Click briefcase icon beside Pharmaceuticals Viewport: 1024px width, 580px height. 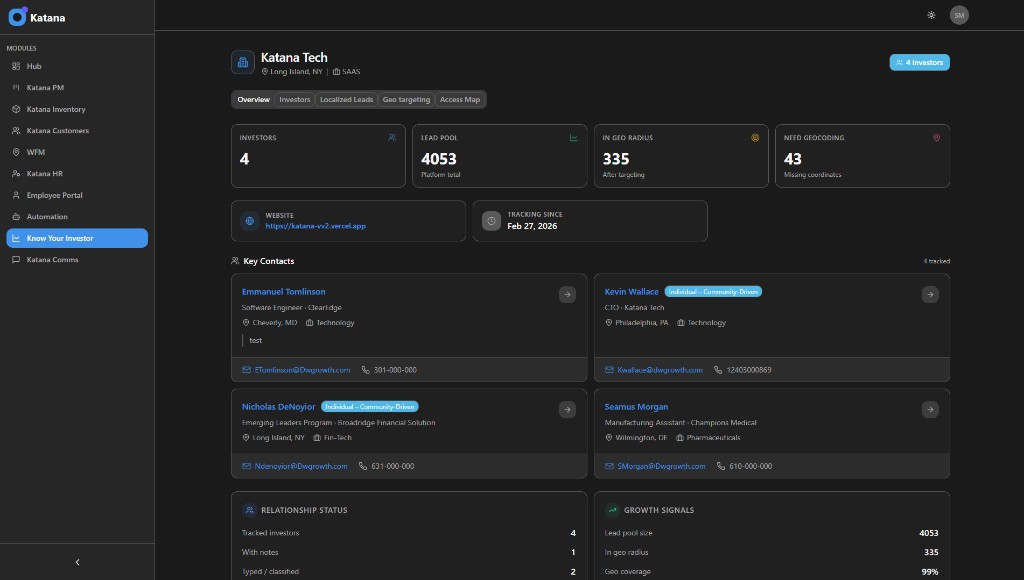coord(680,438)
